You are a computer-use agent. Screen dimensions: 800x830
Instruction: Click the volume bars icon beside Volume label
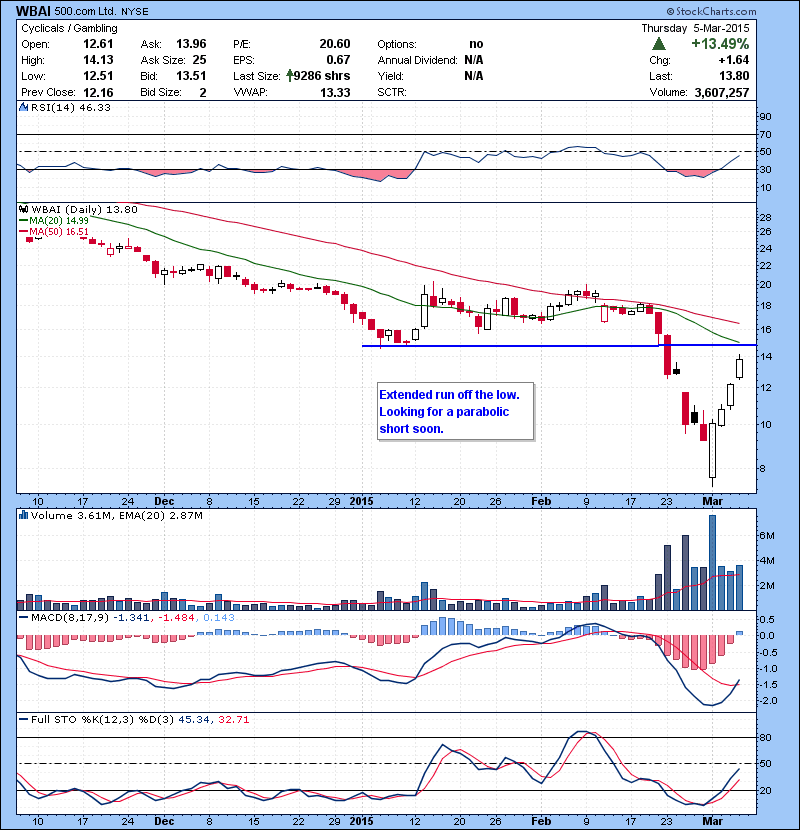pyautogui.click(x=23, y=515)
